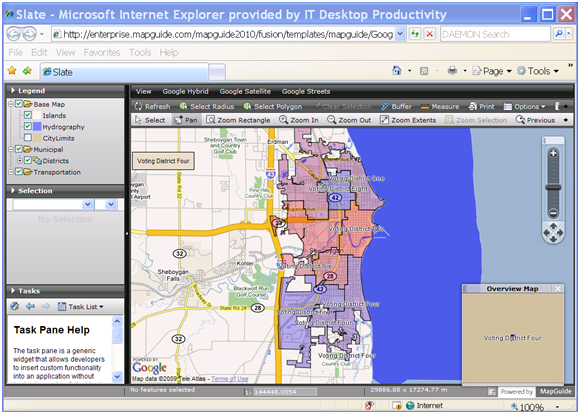
Task: Open the Task List dropdown
Action: (81, 307)
